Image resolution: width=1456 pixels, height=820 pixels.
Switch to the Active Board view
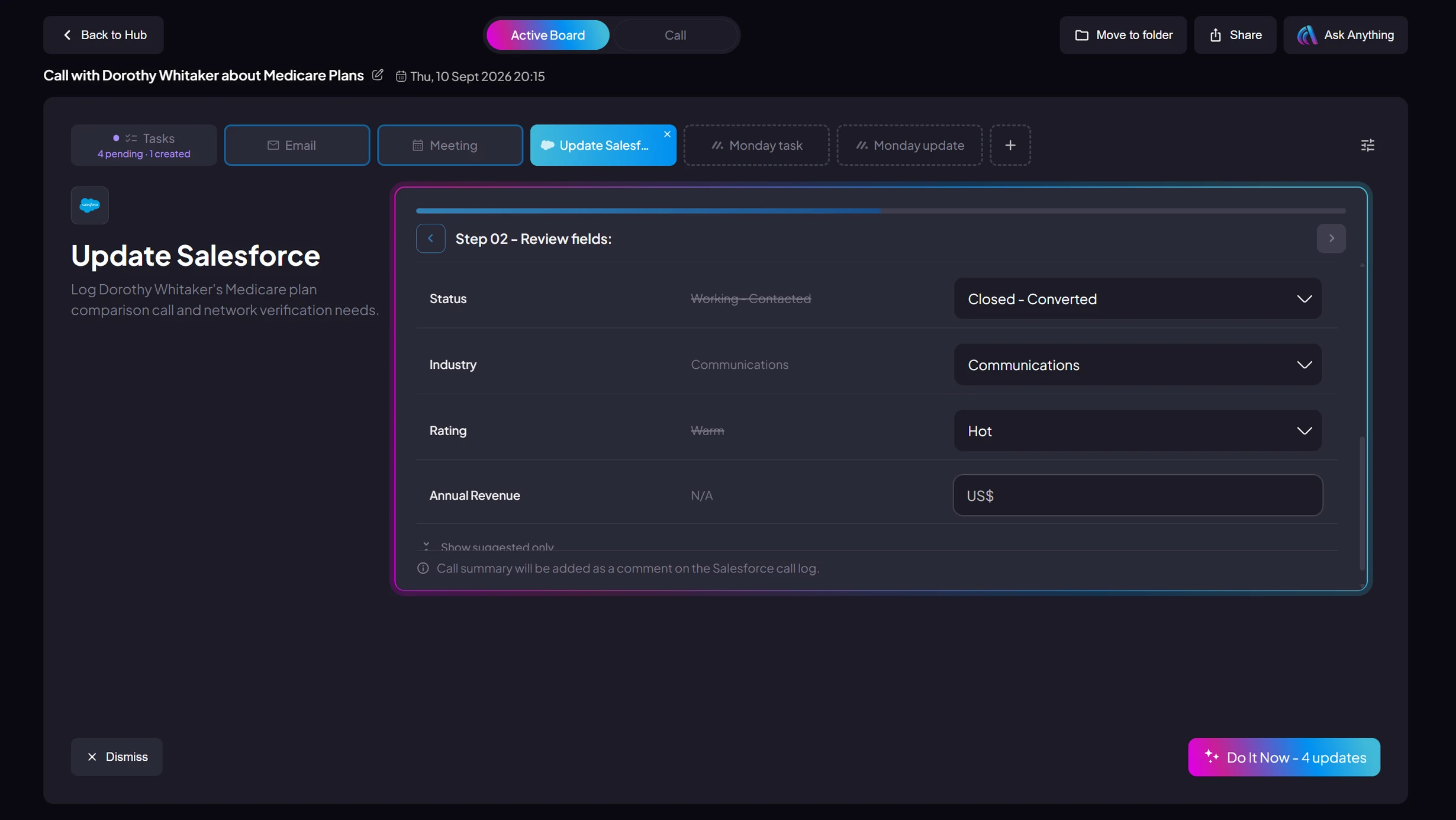(x=547, y=35)
